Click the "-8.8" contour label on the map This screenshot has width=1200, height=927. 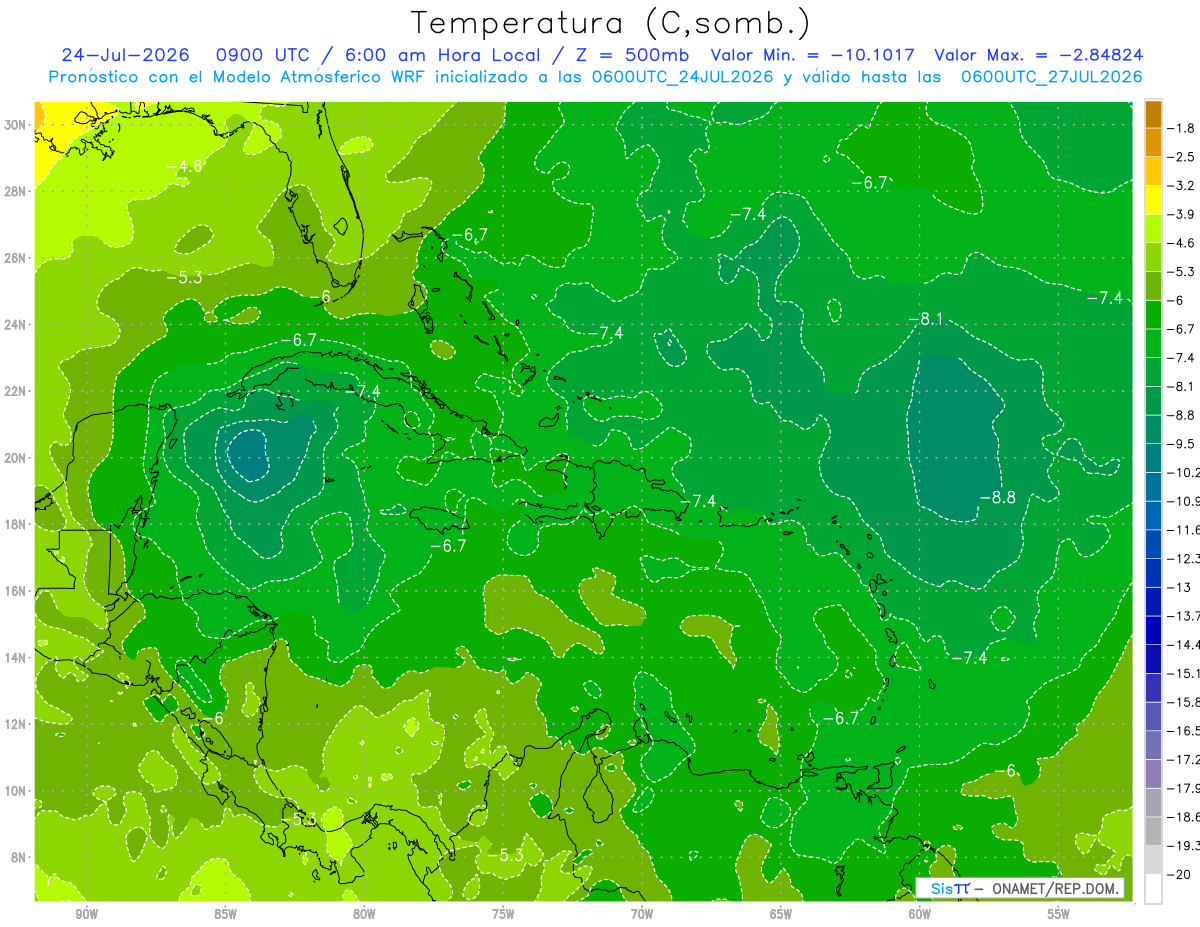pyautogui.click(x=997, y=497)
